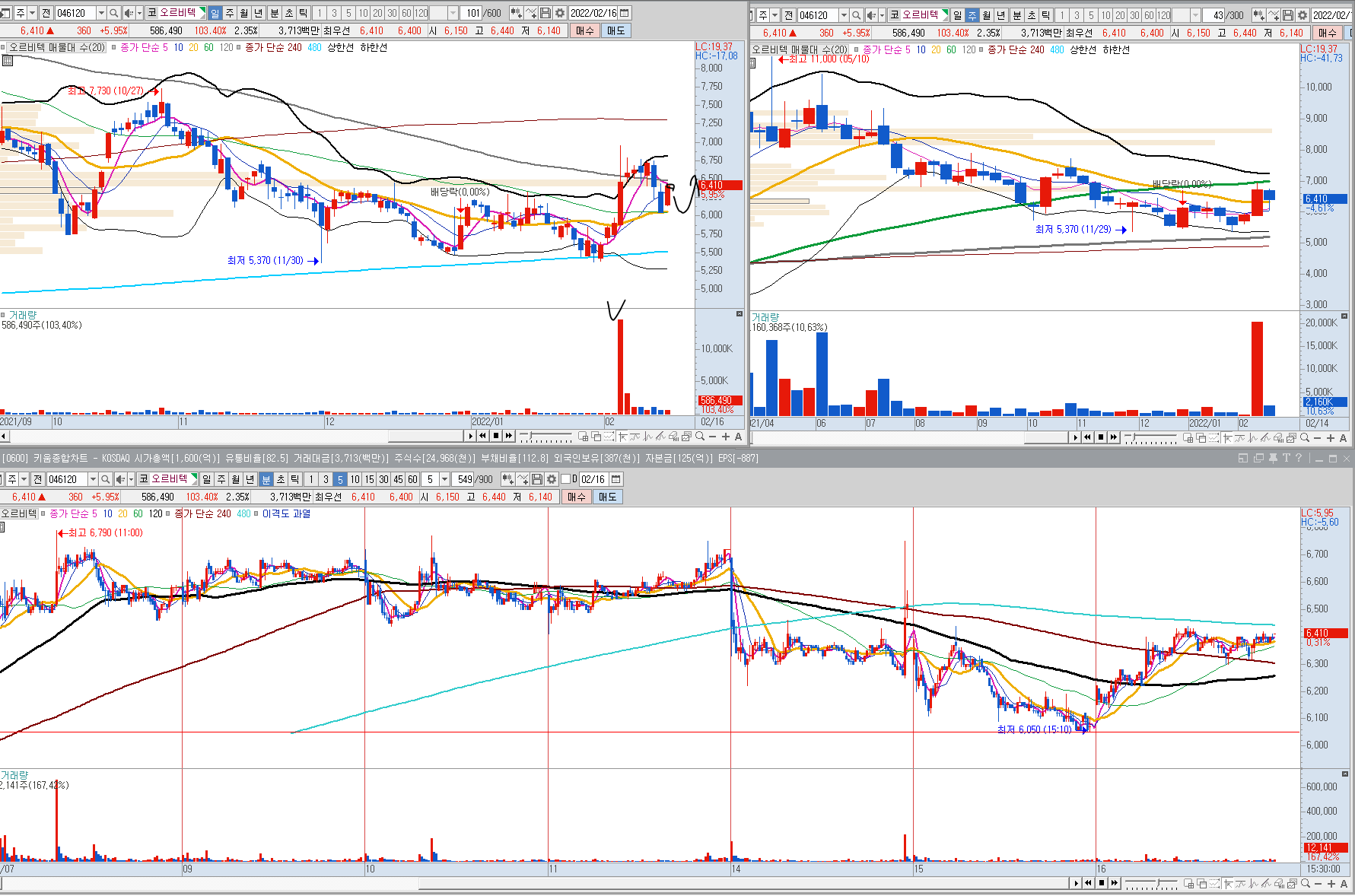Click 전 button in top-left chart toolbar
1355x896 pixels.
(x=46, y=13)
